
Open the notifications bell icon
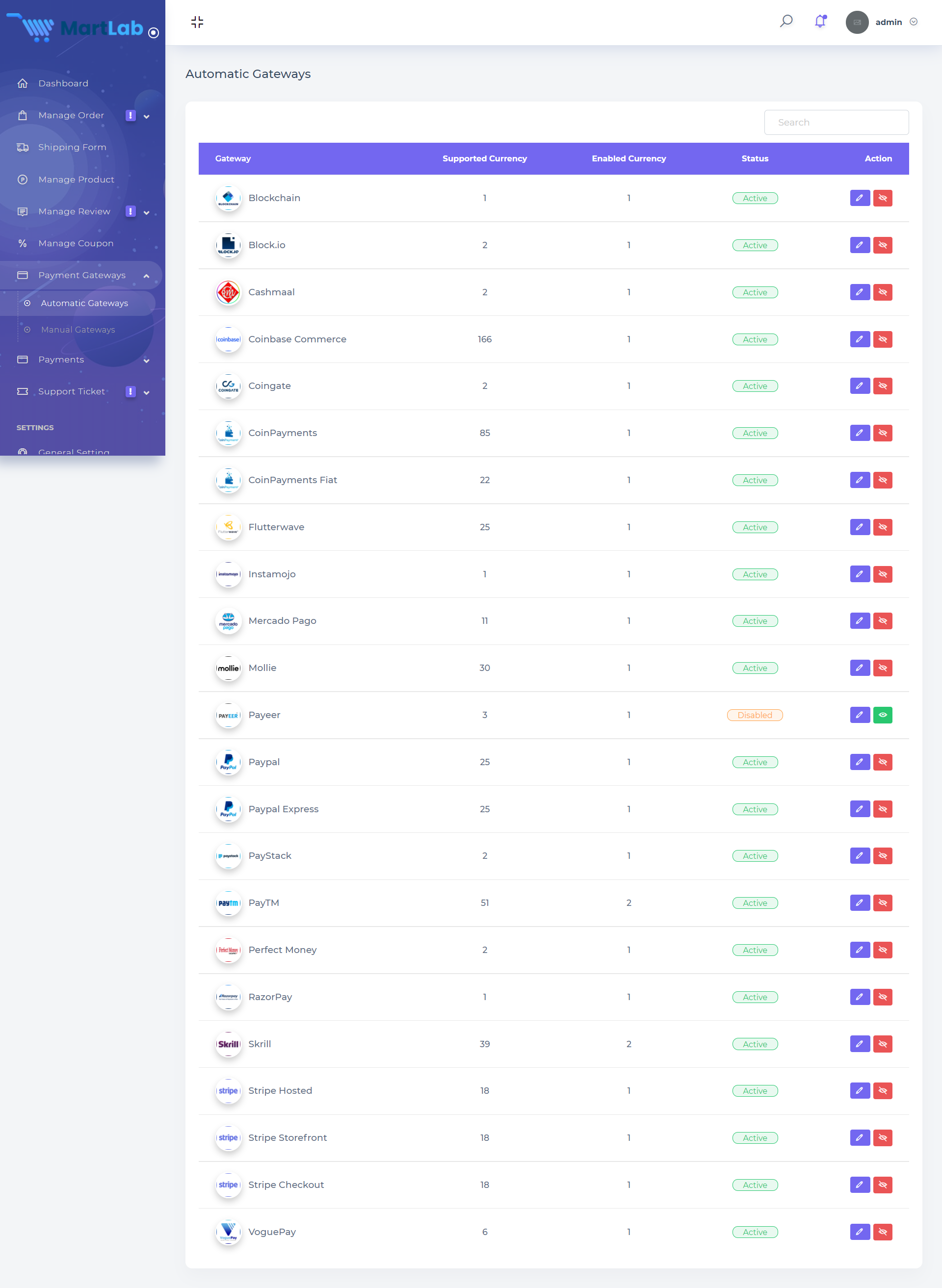[x=820, y=22]
